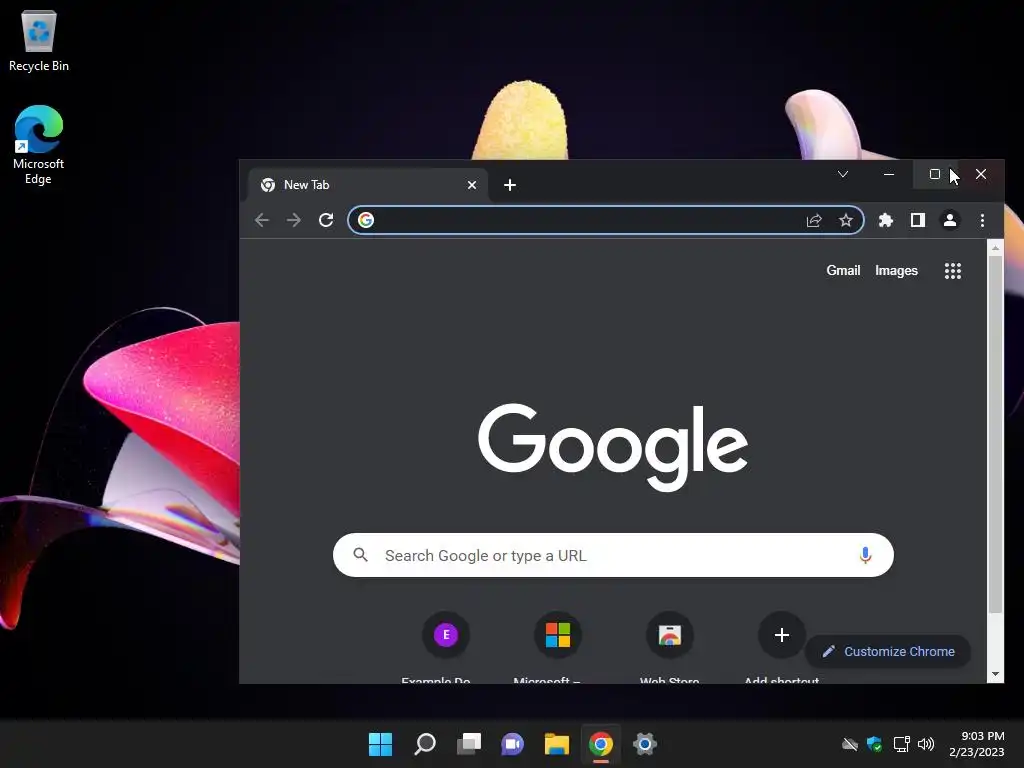Select the New Tab tab
The height and width of the screenshot is (768, 1024).
368,185
